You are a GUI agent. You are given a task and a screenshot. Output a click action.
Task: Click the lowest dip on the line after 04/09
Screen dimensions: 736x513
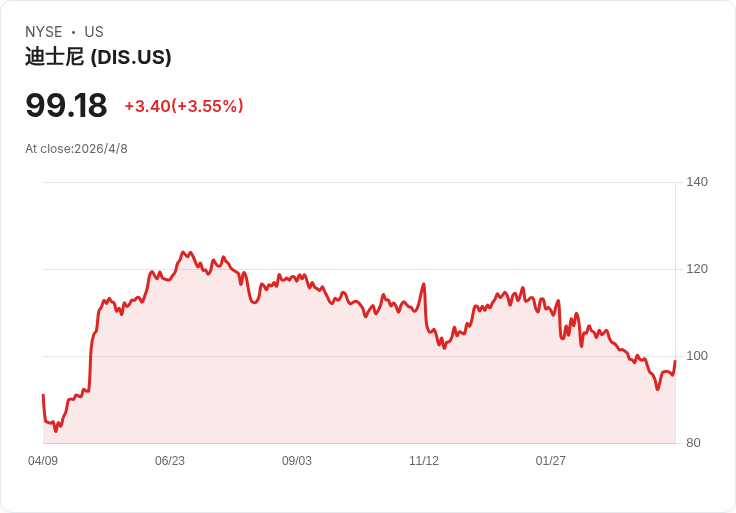[56, 430]
